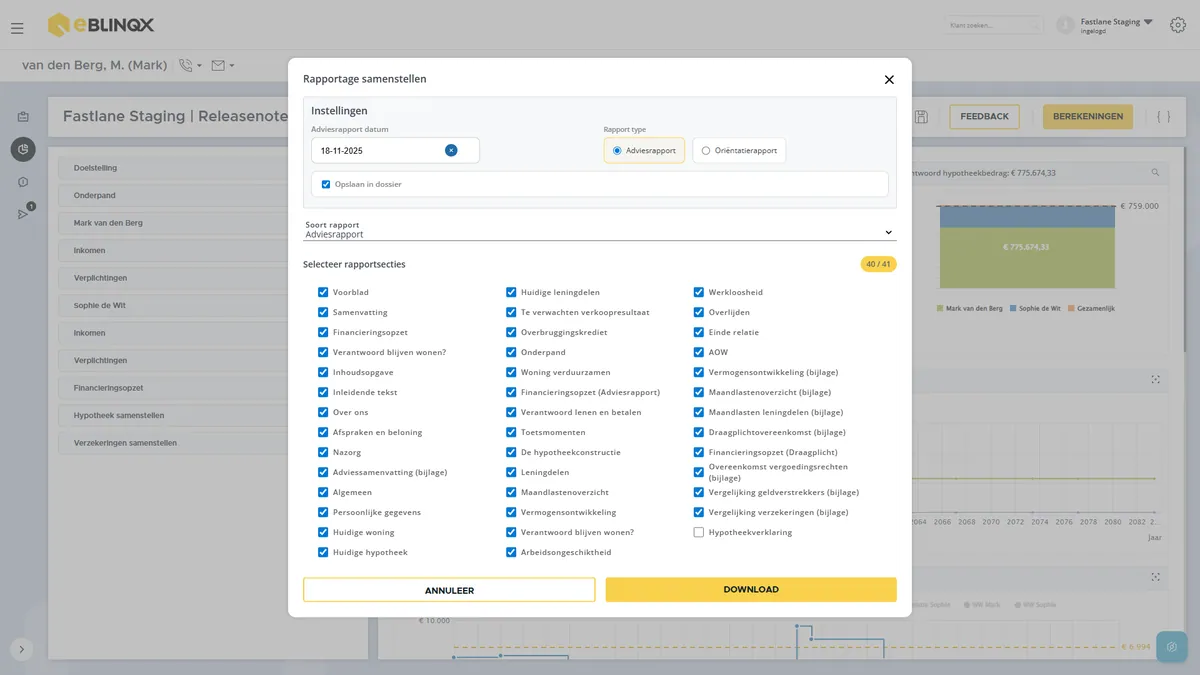Select the pie chart icon in the sidebar
This screenshot has height=675, width=1200.
pos(23,150)
